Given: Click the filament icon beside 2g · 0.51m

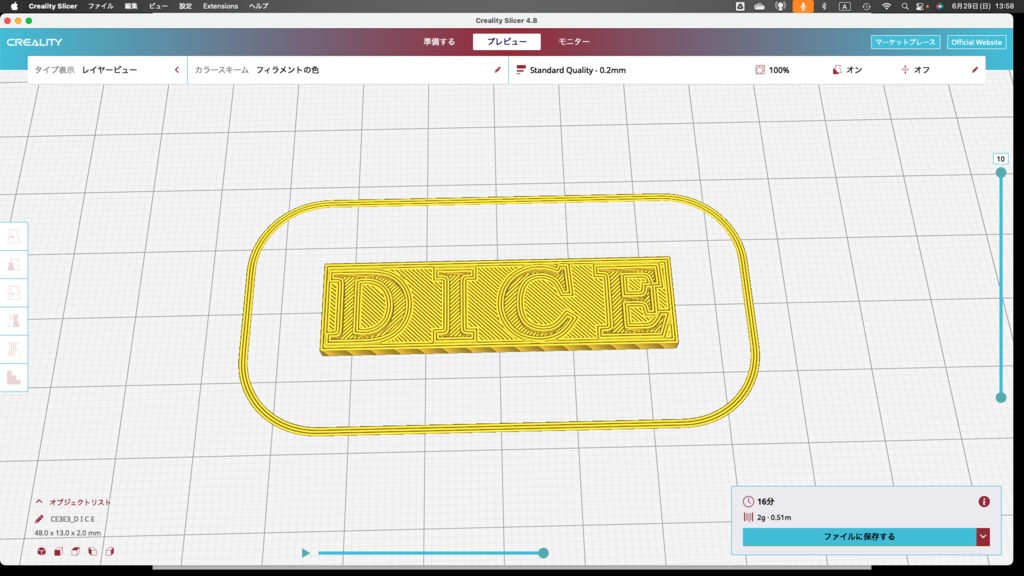Looking at the screenshot, I should (748, 517).
